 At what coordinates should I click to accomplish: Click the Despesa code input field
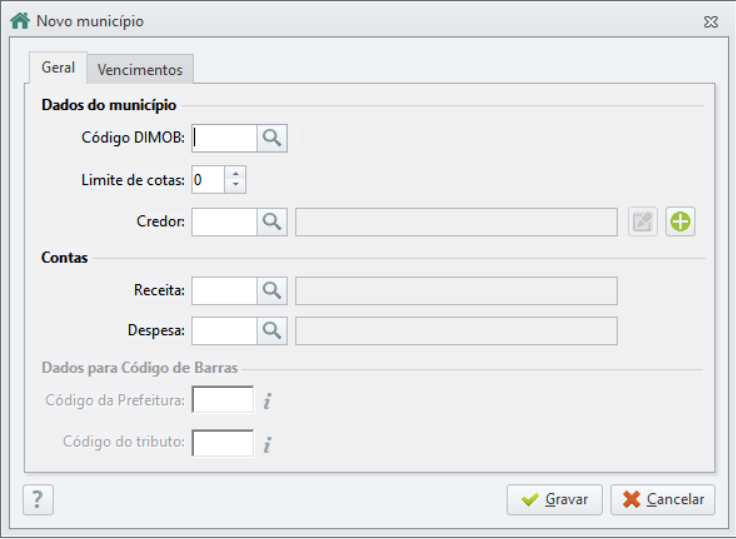coord(224,331)
